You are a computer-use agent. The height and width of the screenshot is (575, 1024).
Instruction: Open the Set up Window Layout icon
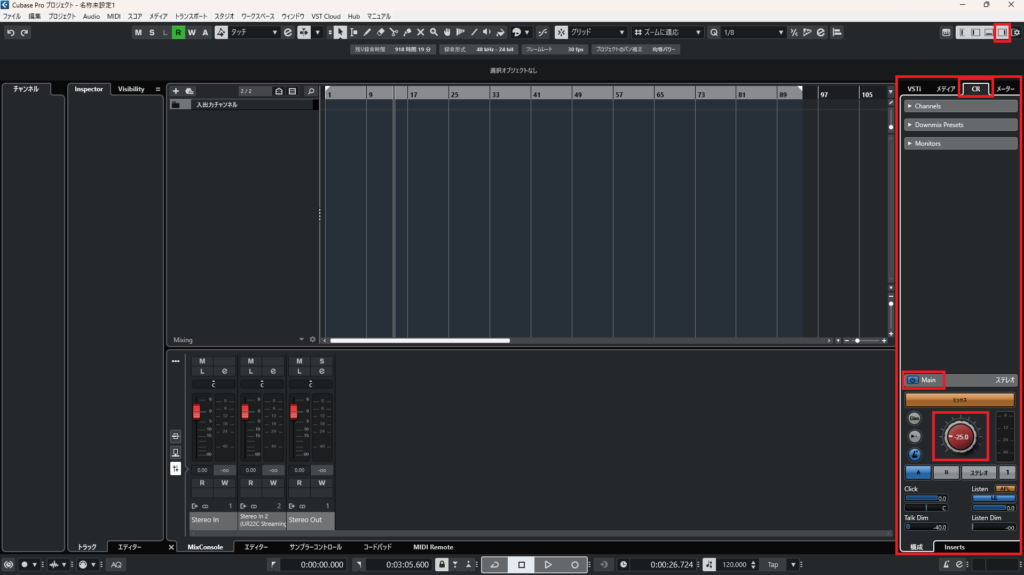[1016, 33]
